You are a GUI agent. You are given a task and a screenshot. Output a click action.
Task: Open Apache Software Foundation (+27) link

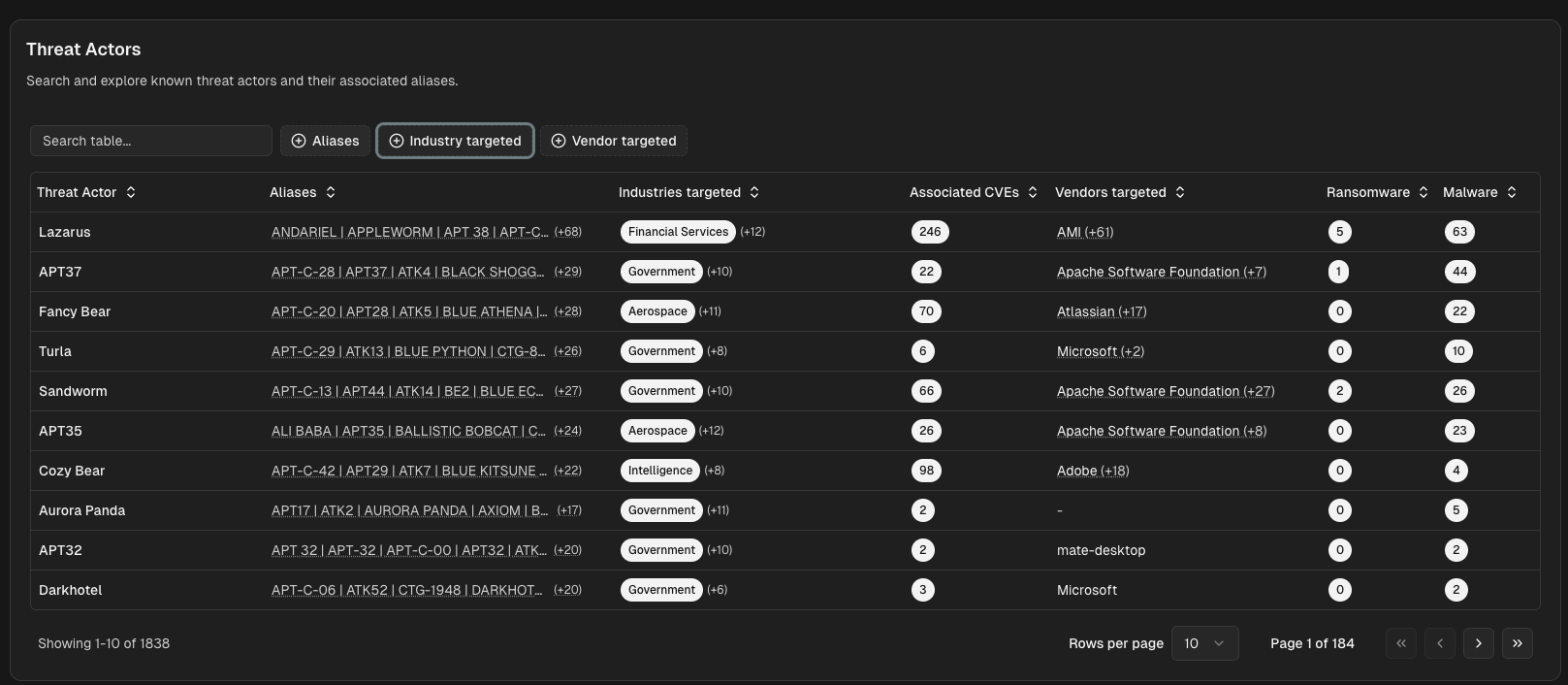(x=1166, y=391)
